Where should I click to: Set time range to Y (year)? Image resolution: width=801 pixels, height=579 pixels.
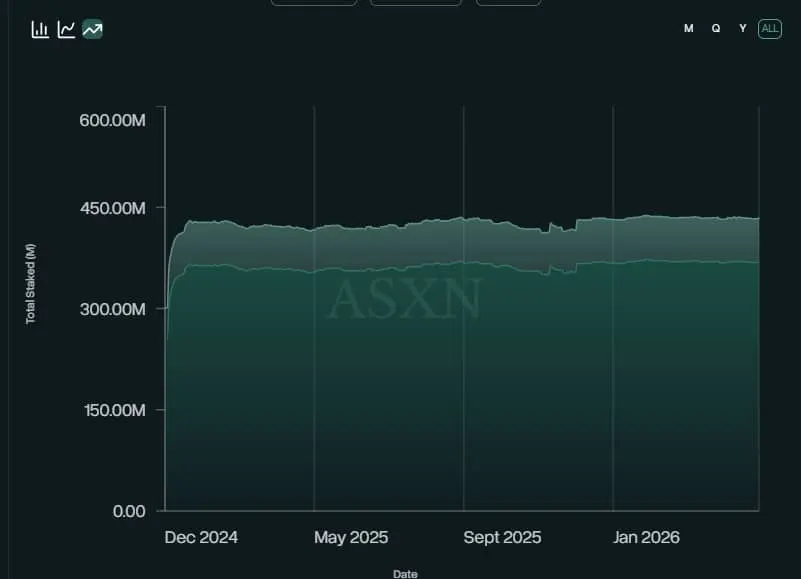[x=743, y=29]
